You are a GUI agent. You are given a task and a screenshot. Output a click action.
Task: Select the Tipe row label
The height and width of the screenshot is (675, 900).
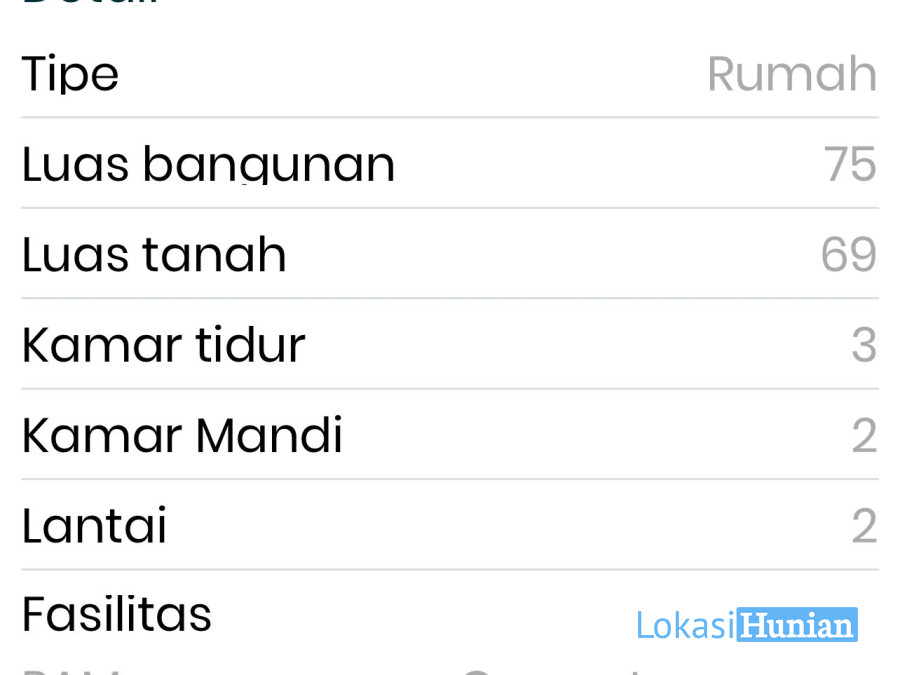click(70, 74)
